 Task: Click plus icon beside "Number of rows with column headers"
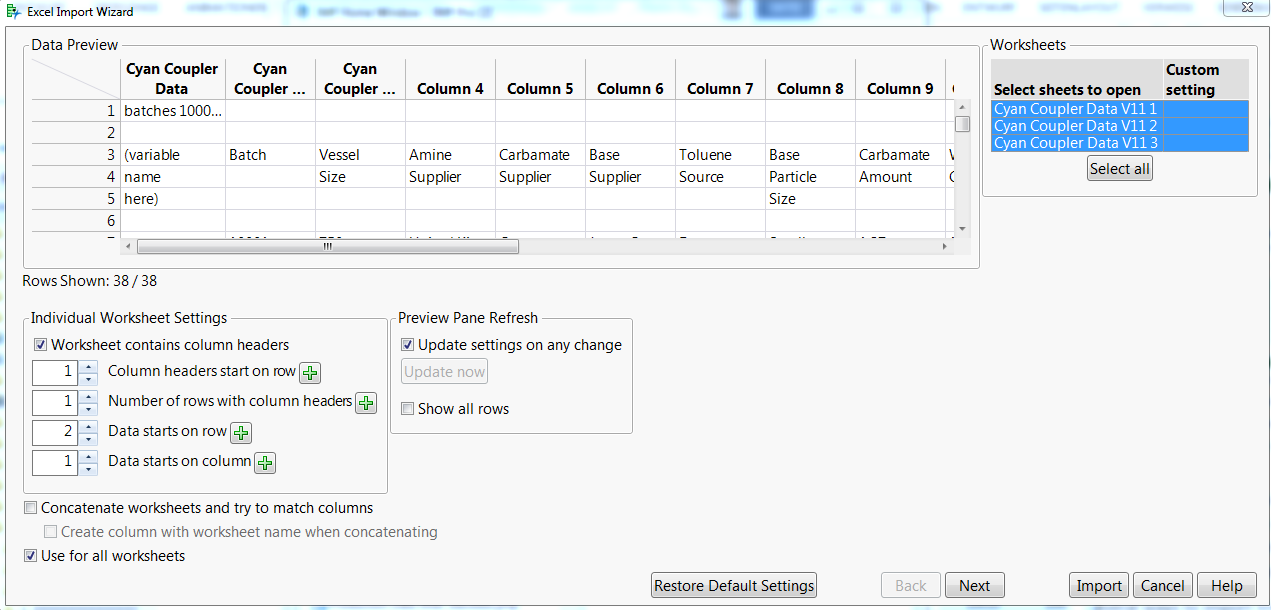click(x=365, y=403)
